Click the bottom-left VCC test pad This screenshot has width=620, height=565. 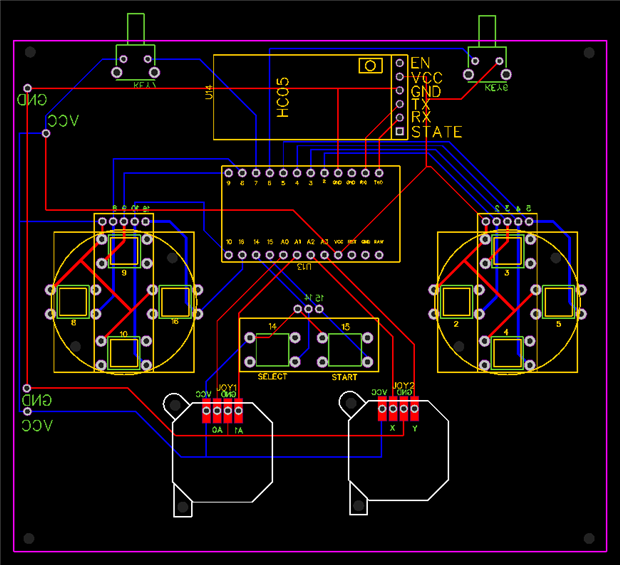pos(27,412)
